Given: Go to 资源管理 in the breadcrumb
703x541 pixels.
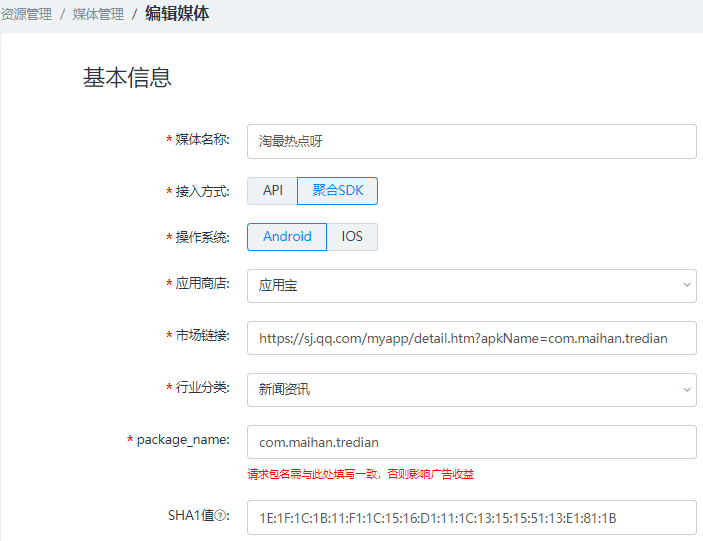Looking at the screenshot, I should tap(27, 14).
